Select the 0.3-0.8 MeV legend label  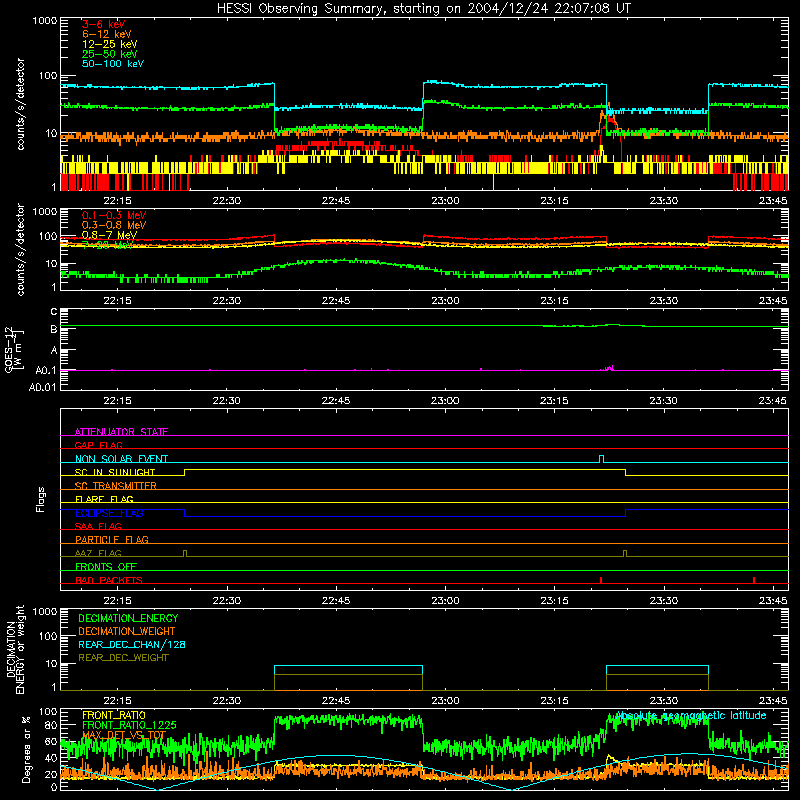point(114,225)
